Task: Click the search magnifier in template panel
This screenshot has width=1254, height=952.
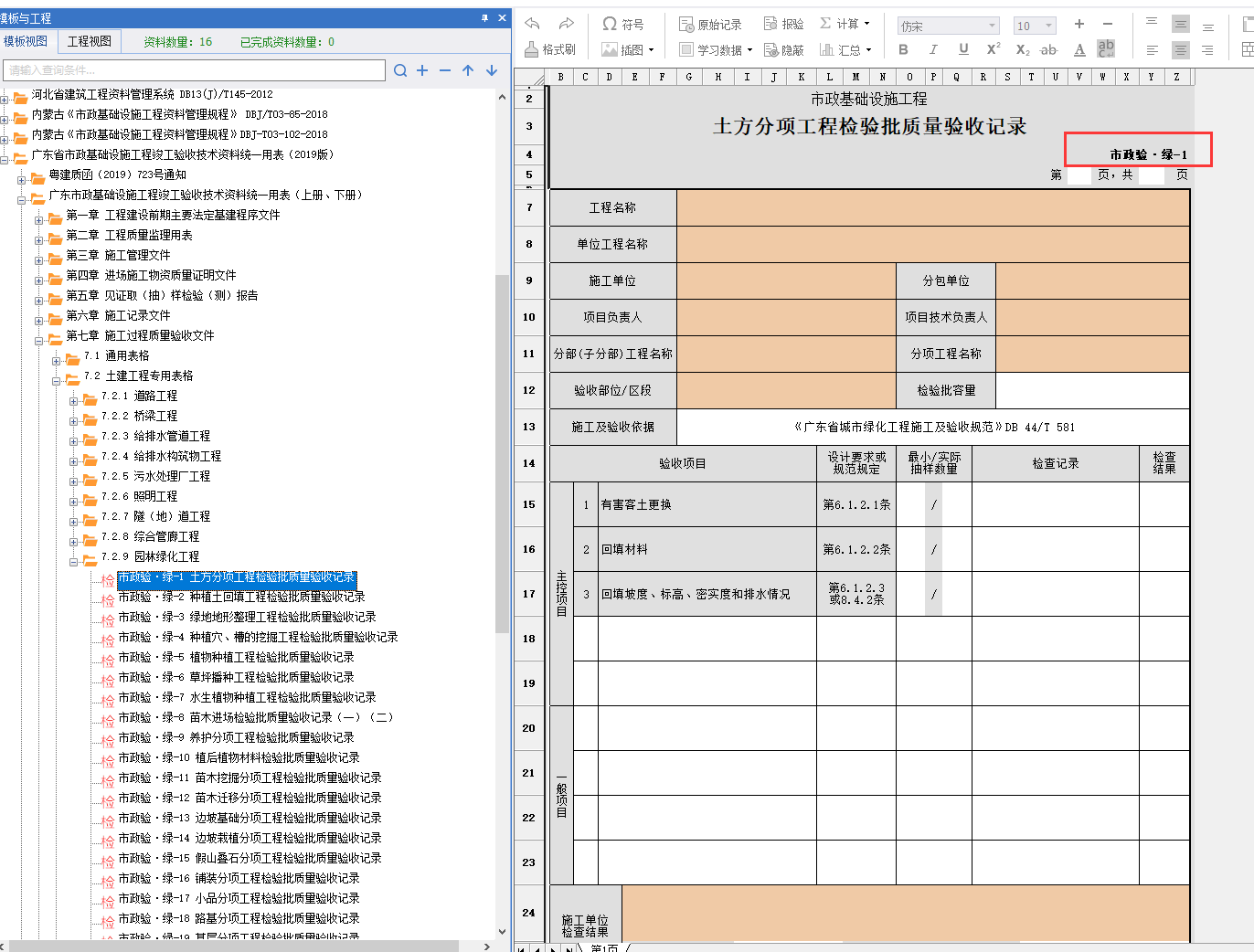Action: pos(400,70)
